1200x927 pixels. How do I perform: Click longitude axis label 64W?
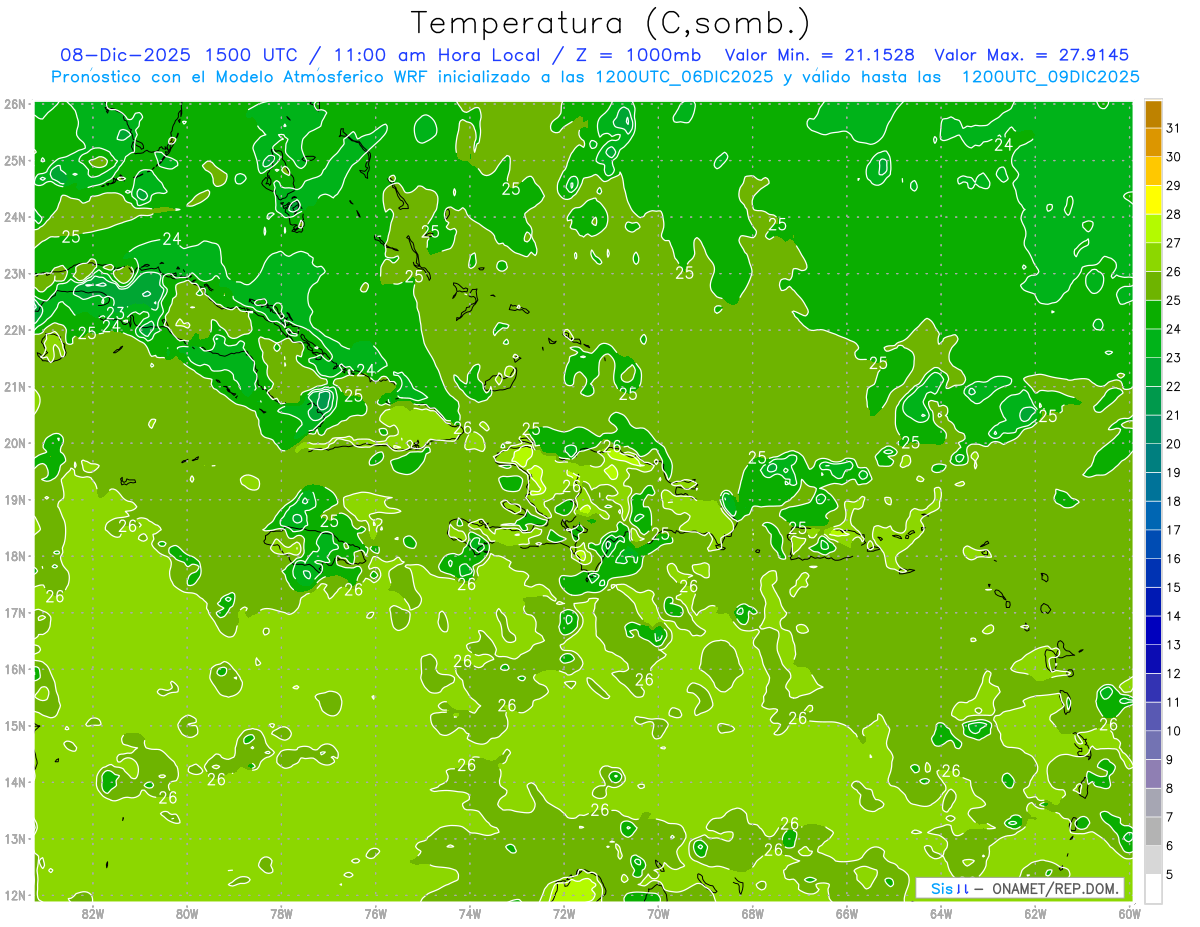tap(941, 913)
